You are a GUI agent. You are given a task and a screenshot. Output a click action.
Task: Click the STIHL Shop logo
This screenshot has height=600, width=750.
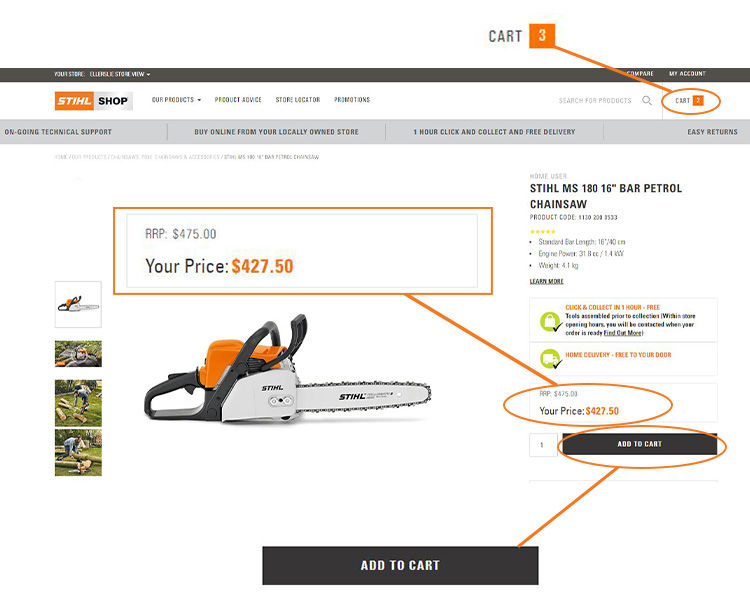click(x=94, y=101)
